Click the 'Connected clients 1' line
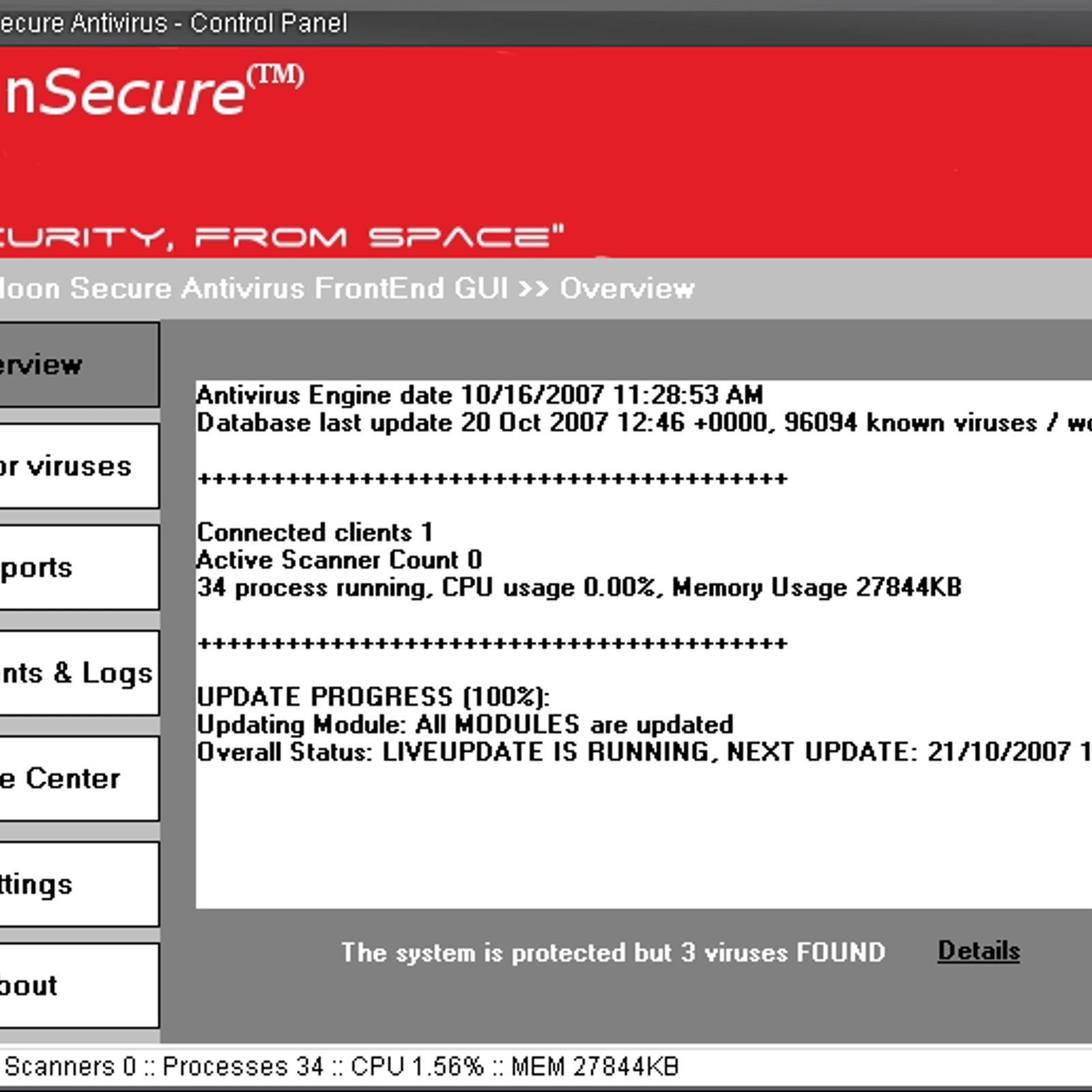 tap(315, 532)
